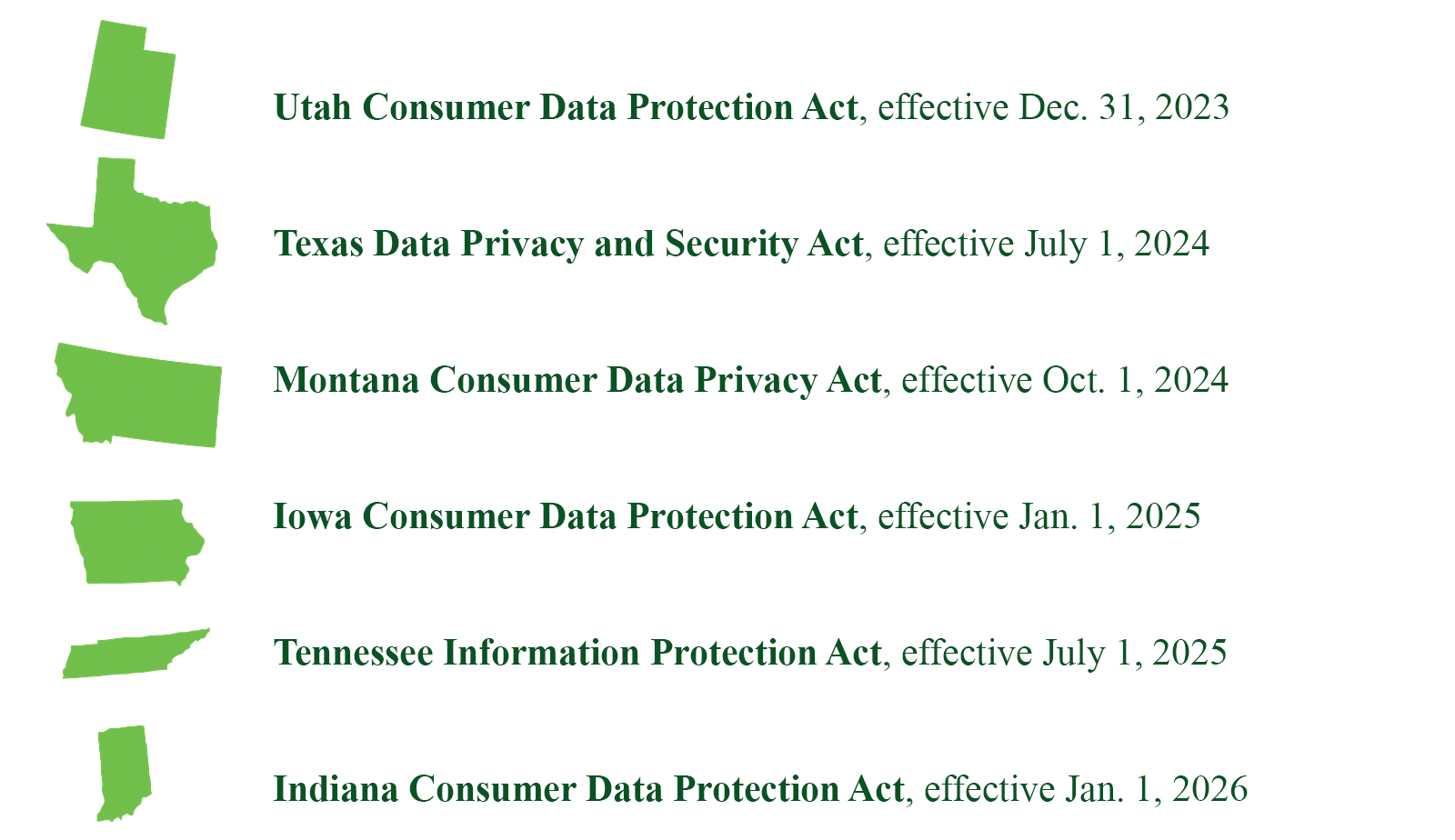The image size is (1455, 840).
Task: Click the green Utah state shape
Action: (x=127, y=86)
